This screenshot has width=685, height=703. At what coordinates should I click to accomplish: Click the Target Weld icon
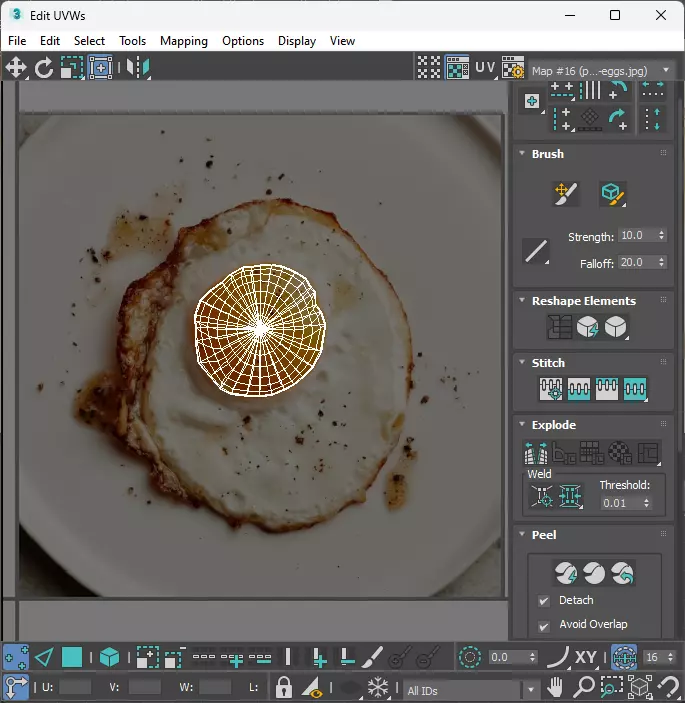(542, 496)
